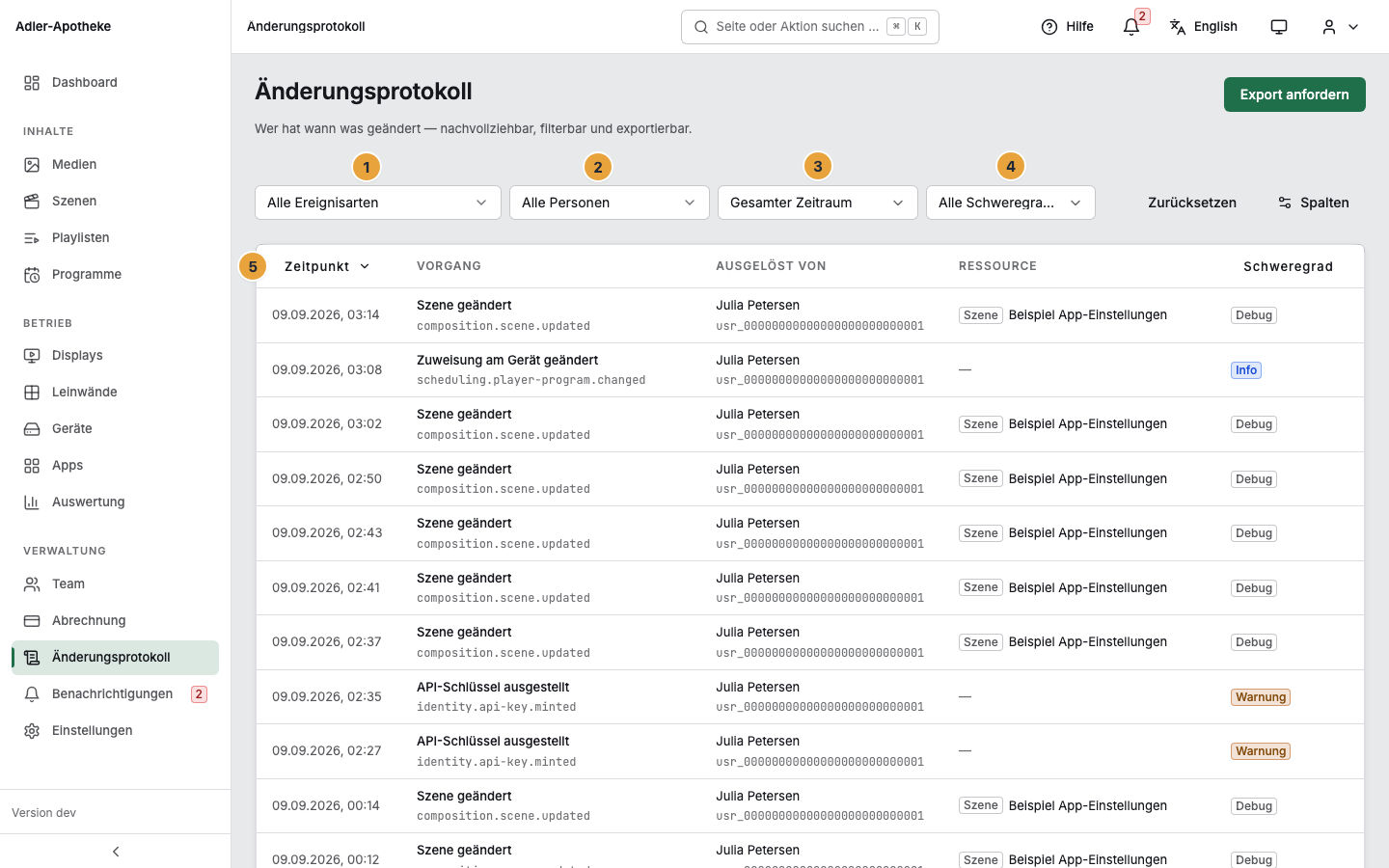1389x868 pixels.
Task: Expand the Alle Personen filter
Action: tap(610, 203)
